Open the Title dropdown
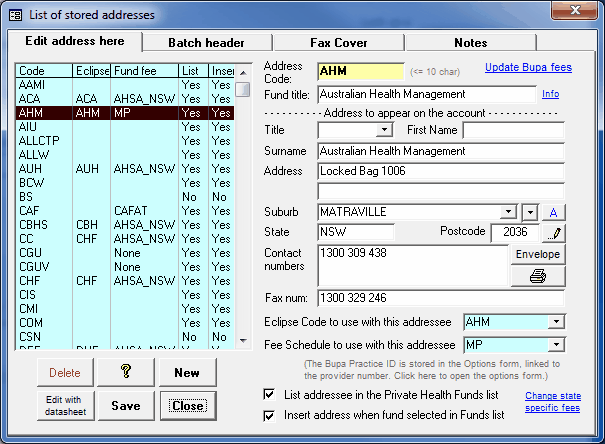 (x=384, y=130)
